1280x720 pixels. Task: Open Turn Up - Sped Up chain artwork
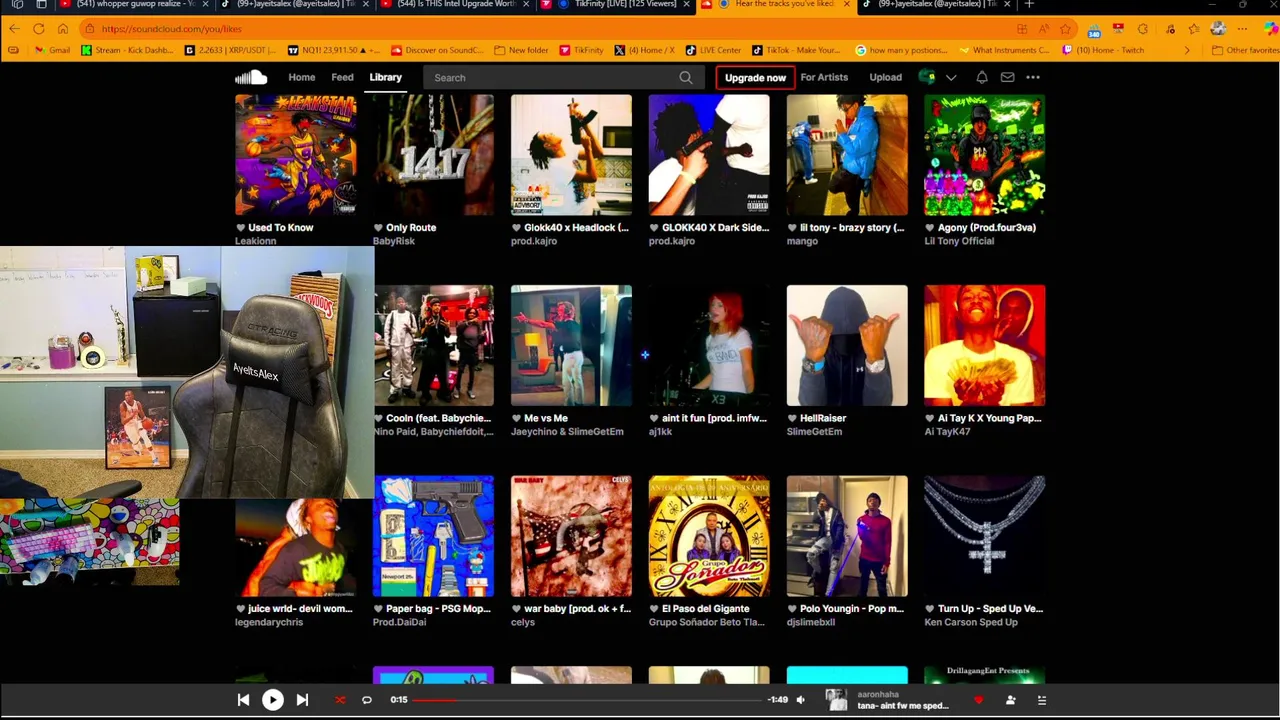(985, 536)
